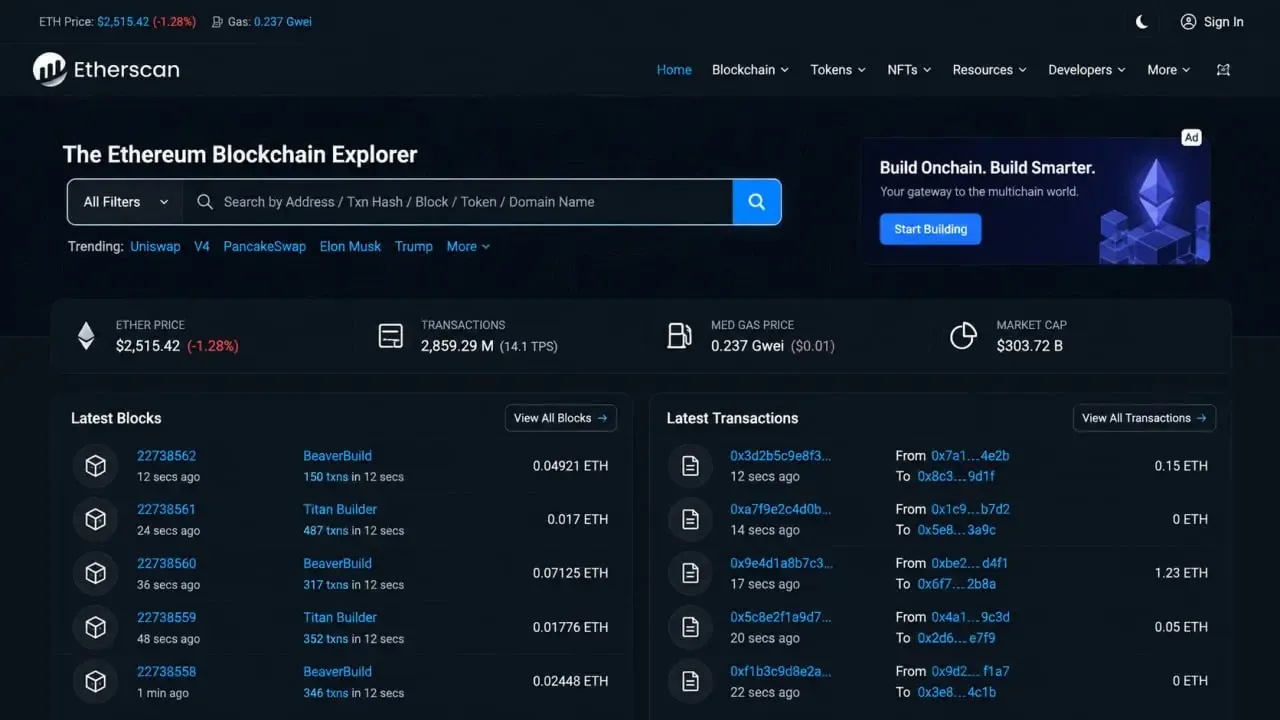Viewport: 1280px width, 720px height.
Task: Expand the NFTs menu
Action: (x=909, y=70)
